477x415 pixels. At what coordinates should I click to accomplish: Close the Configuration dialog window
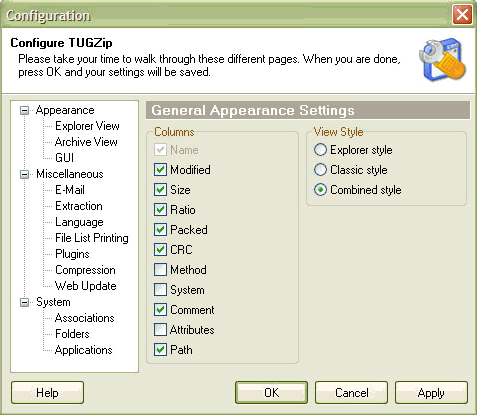(x=462, y=15)
